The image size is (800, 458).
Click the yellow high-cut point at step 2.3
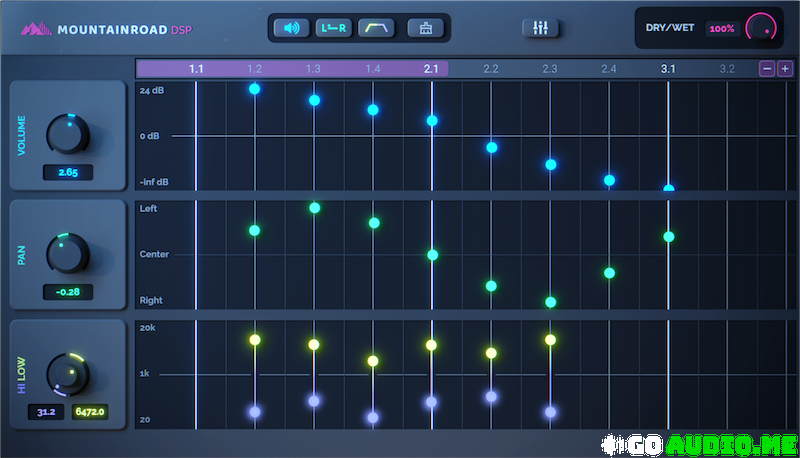click(550, 340)
